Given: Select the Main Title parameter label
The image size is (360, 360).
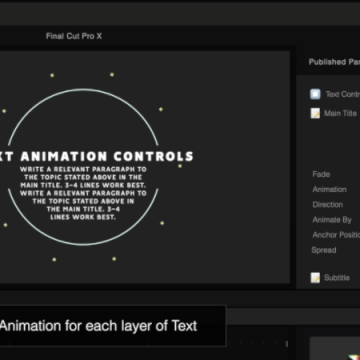Looking at the screenshot, I should tap(340, 113).
